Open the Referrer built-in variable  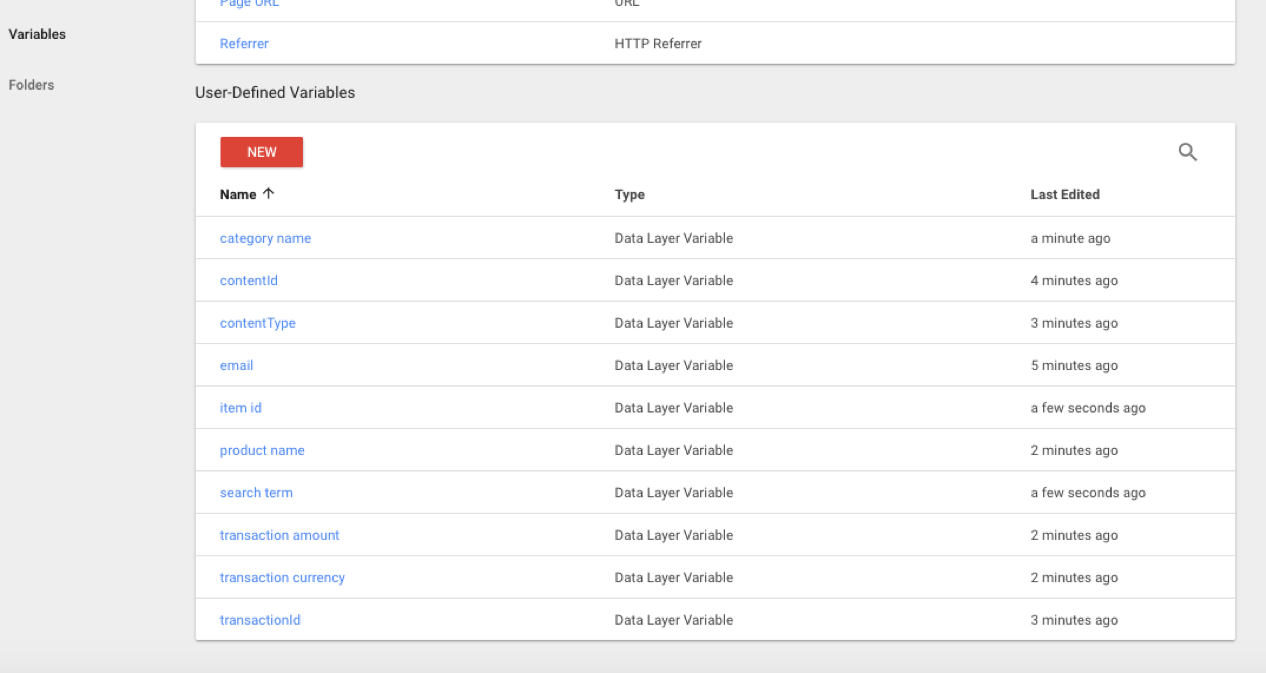click(x=244, y=44)
